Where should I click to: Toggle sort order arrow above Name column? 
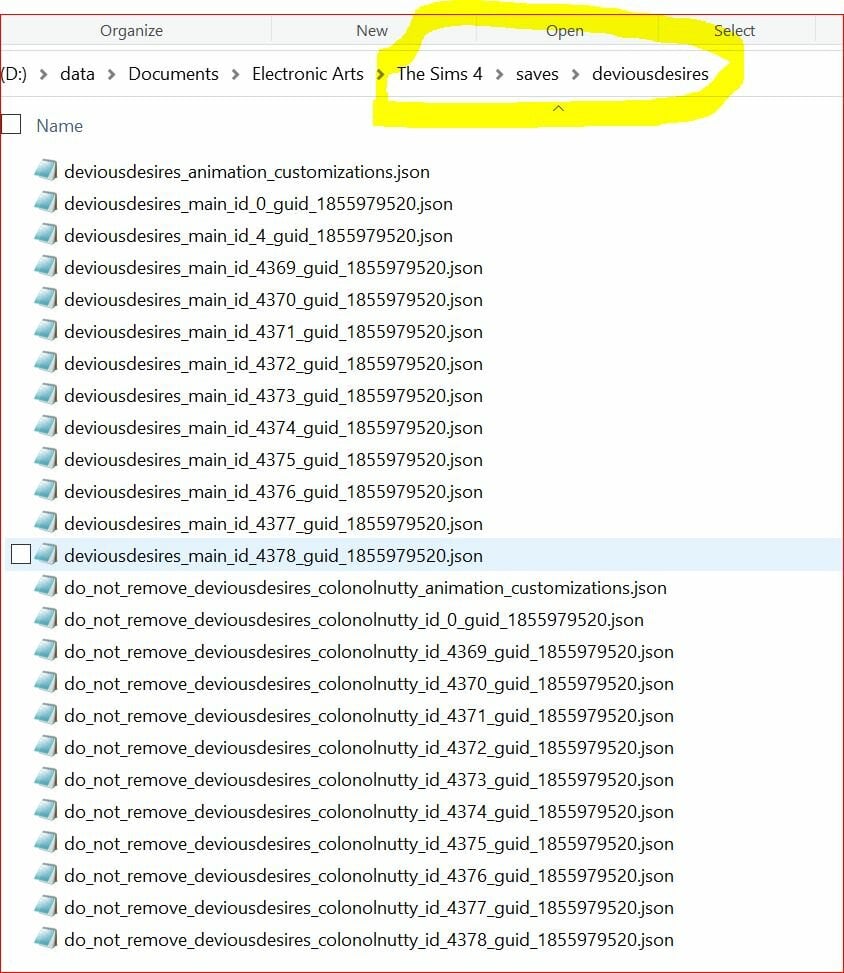[559, 108]
